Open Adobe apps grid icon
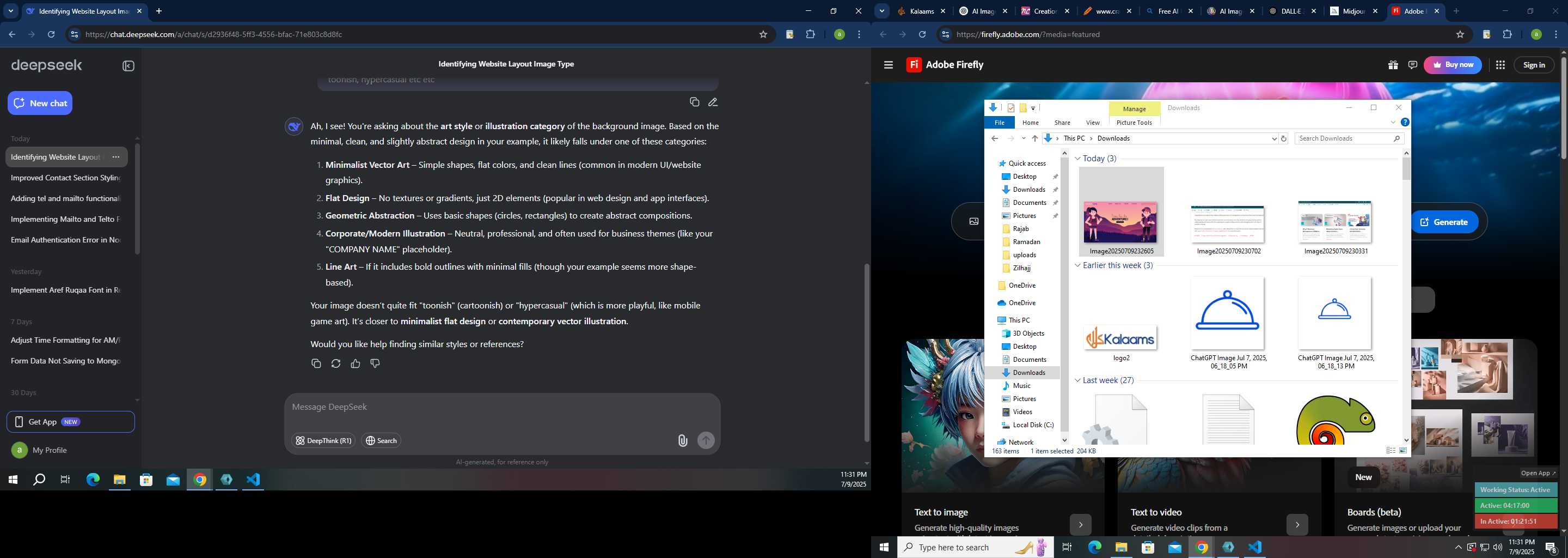Viewport: 1568px width, 558px height. tap(1500, 64)
